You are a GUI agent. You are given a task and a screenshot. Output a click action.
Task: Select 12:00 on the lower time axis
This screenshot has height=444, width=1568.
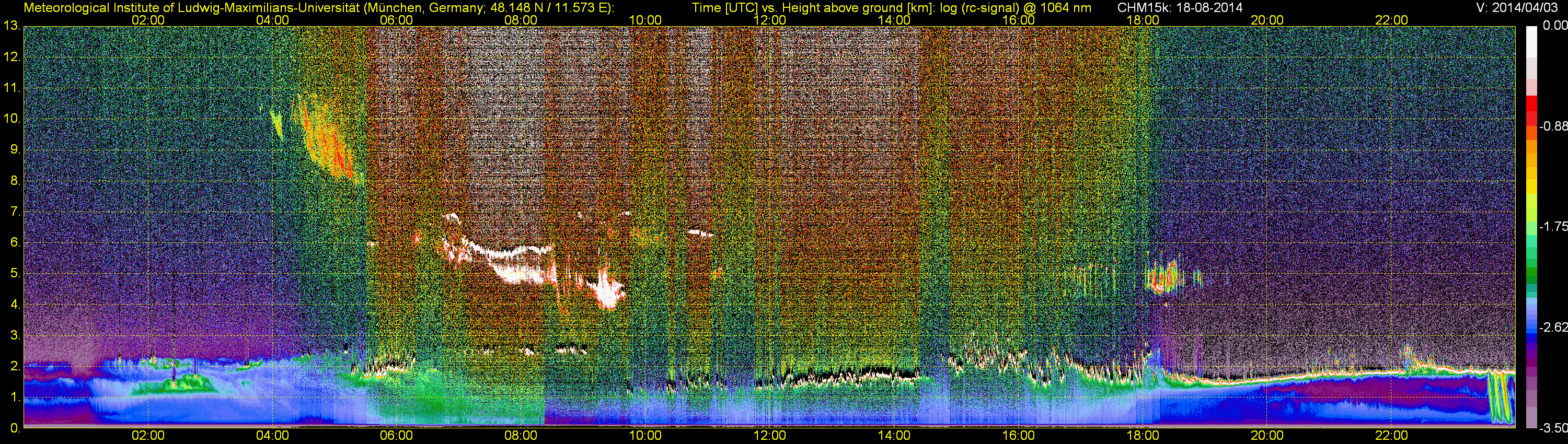coord(769,436)
